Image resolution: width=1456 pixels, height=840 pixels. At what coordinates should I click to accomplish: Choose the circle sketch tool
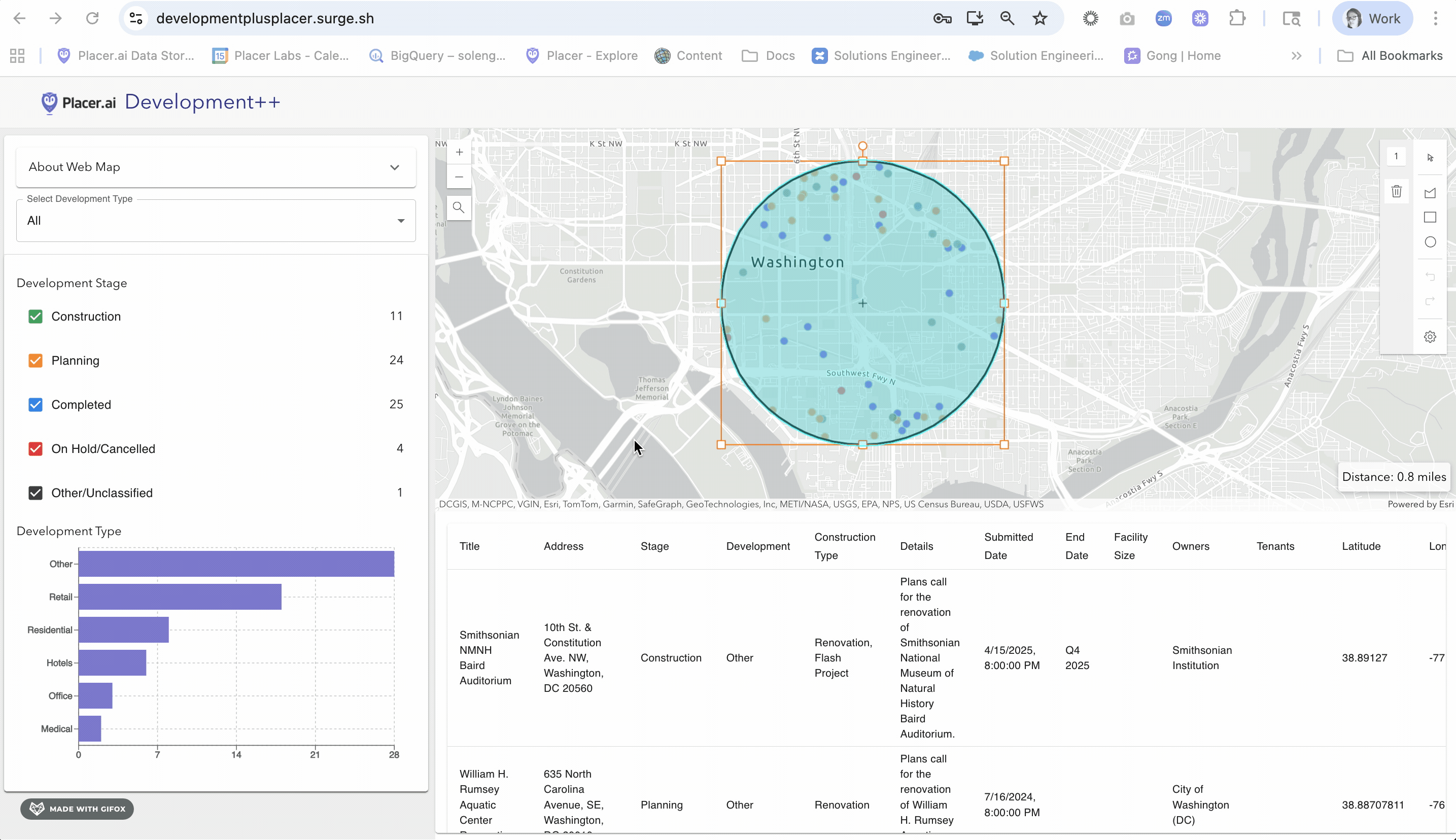click(1430, 242)
